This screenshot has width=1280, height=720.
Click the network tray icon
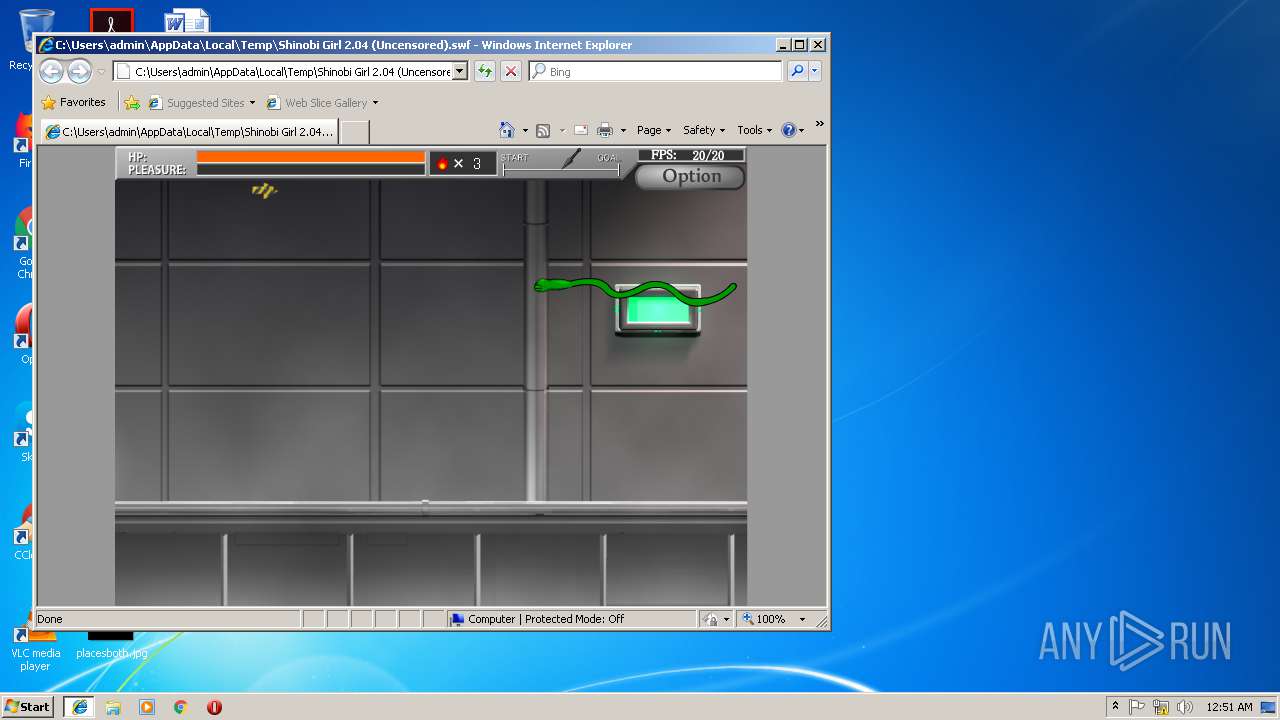[x=1161, y=706]
